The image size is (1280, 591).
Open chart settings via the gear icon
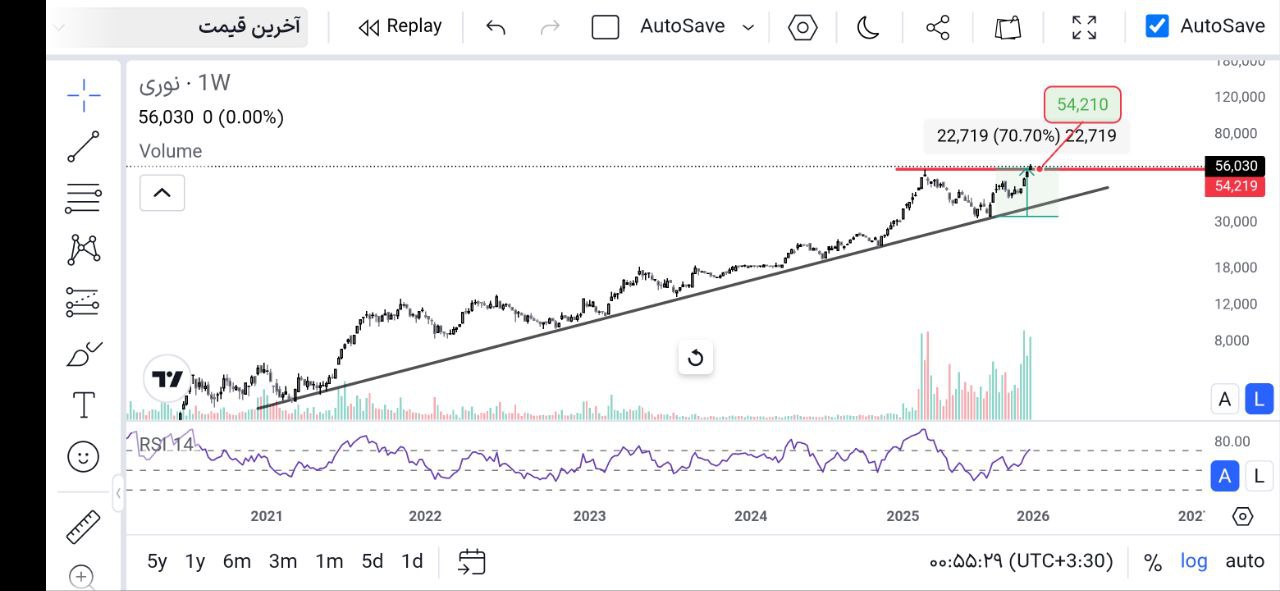(x=801, y=28)
